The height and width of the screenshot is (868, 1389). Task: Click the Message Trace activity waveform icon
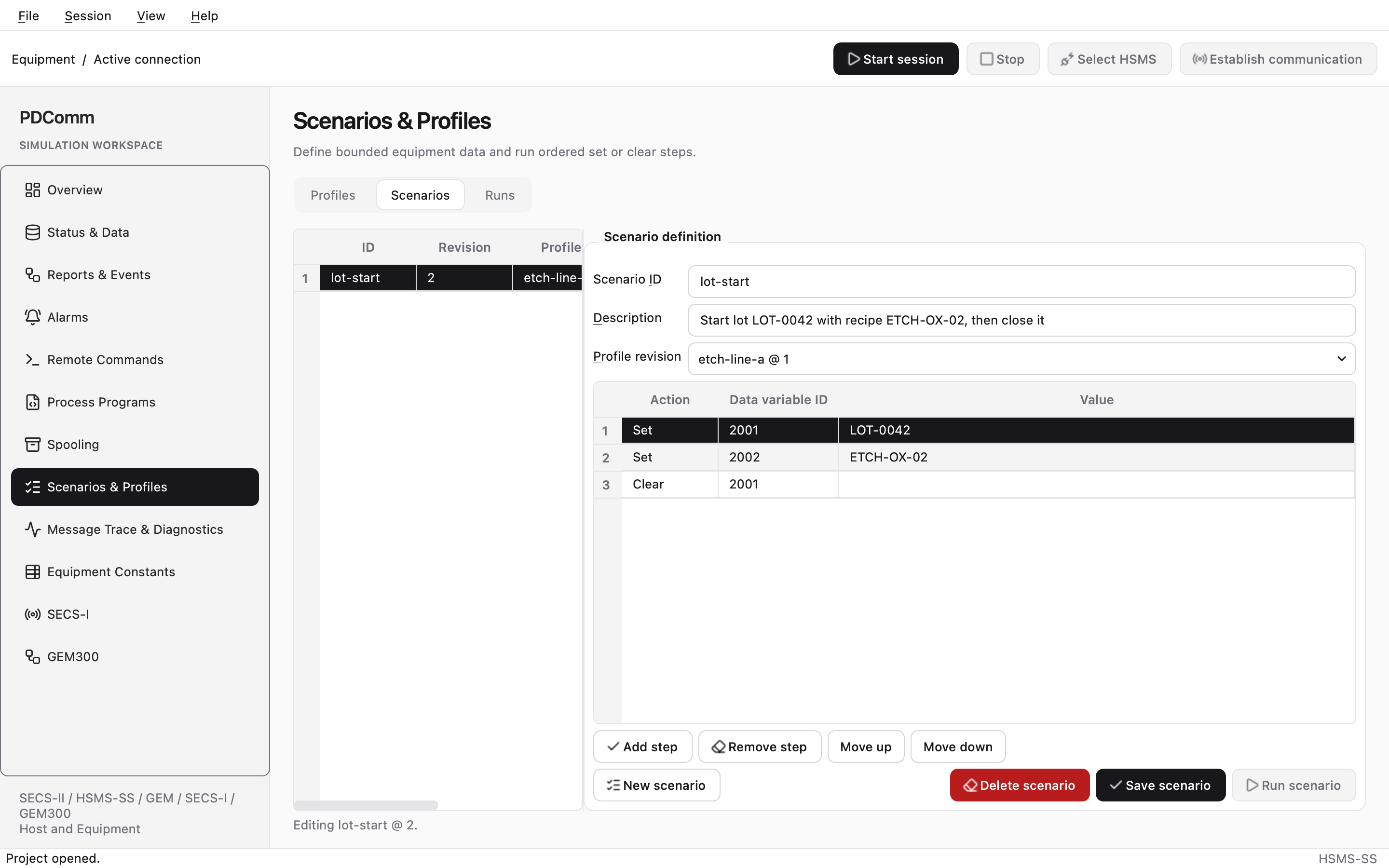click(x=33, y=530)
